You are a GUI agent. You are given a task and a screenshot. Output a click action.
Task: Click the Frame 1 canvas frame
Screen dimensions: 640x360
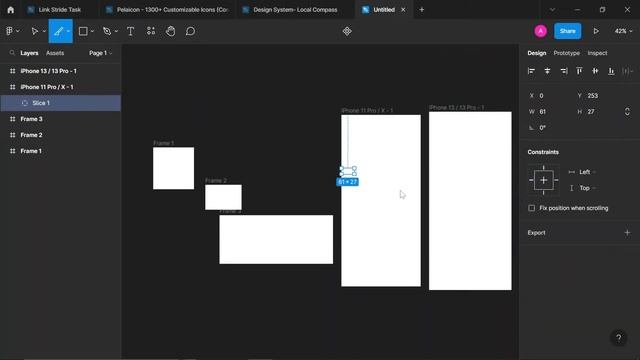tap(173, 168)
